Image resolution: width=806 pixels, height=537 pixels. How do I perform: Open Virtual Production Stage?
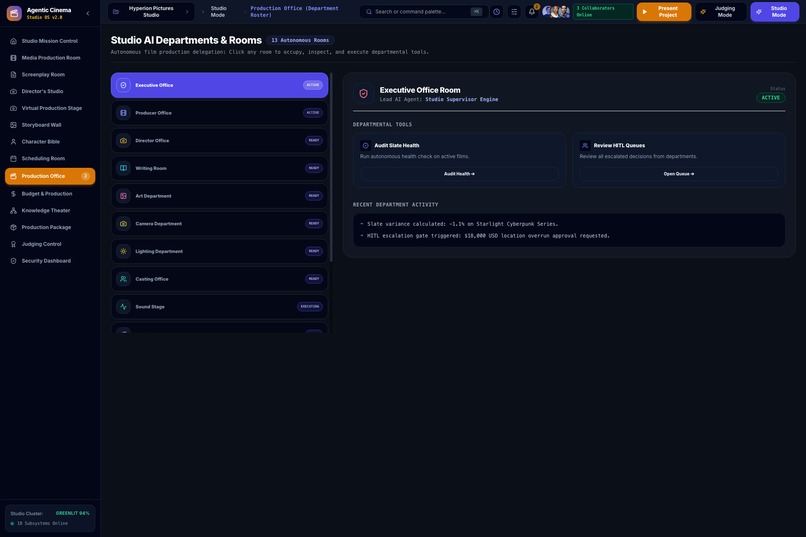50,108
